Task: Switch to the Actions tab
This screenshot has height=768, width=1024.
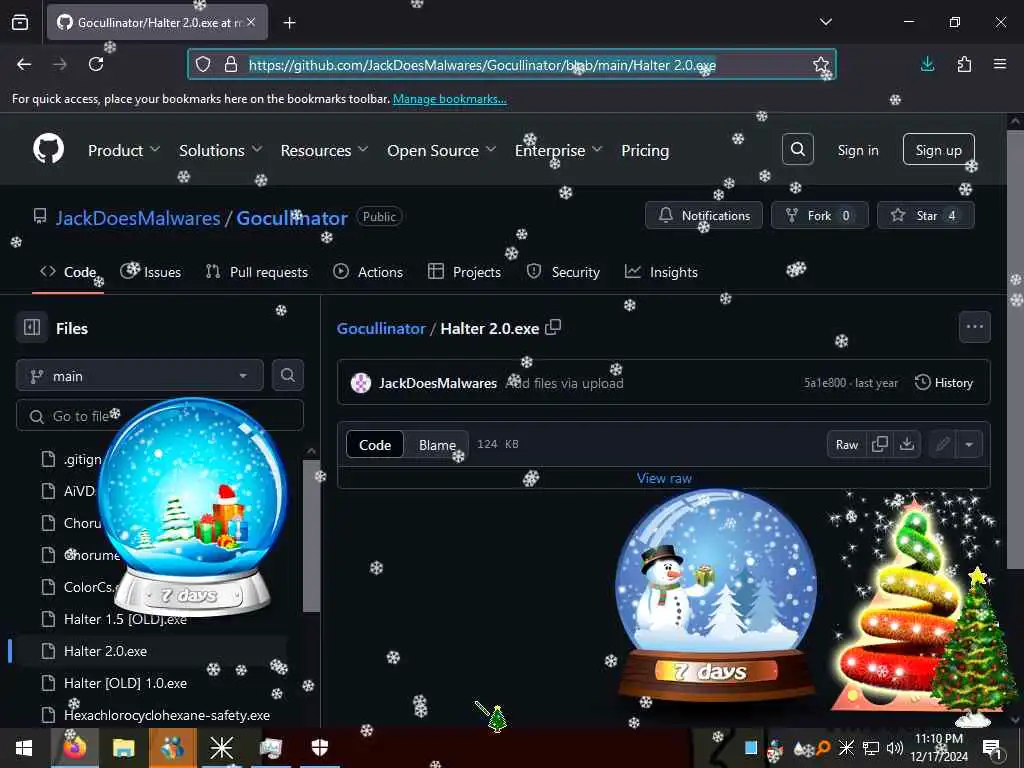Action: [368, 272]
